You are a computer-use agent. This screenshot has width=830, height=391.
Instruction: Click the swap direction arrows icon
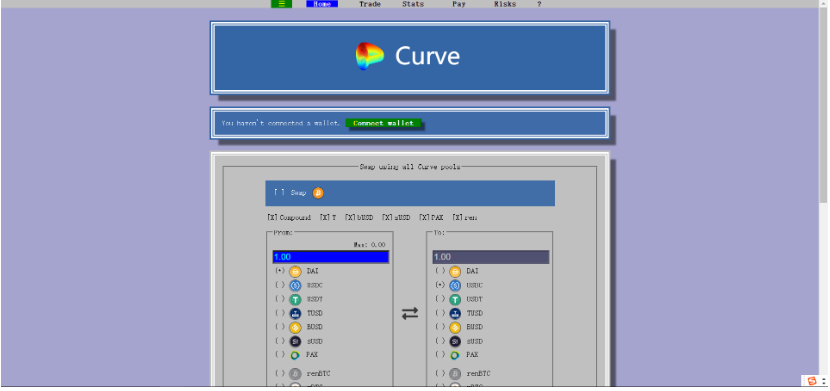410,313
